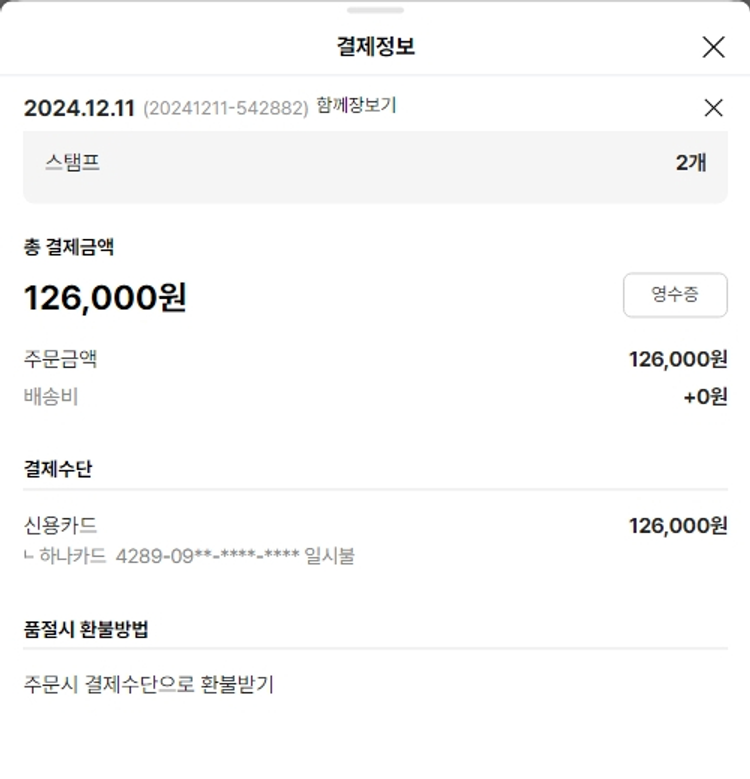Image resolution: width=750 pixels, height=779 pixels.
Task: Close the 결제정보 payment info sheet
Action: click(713, 47)
